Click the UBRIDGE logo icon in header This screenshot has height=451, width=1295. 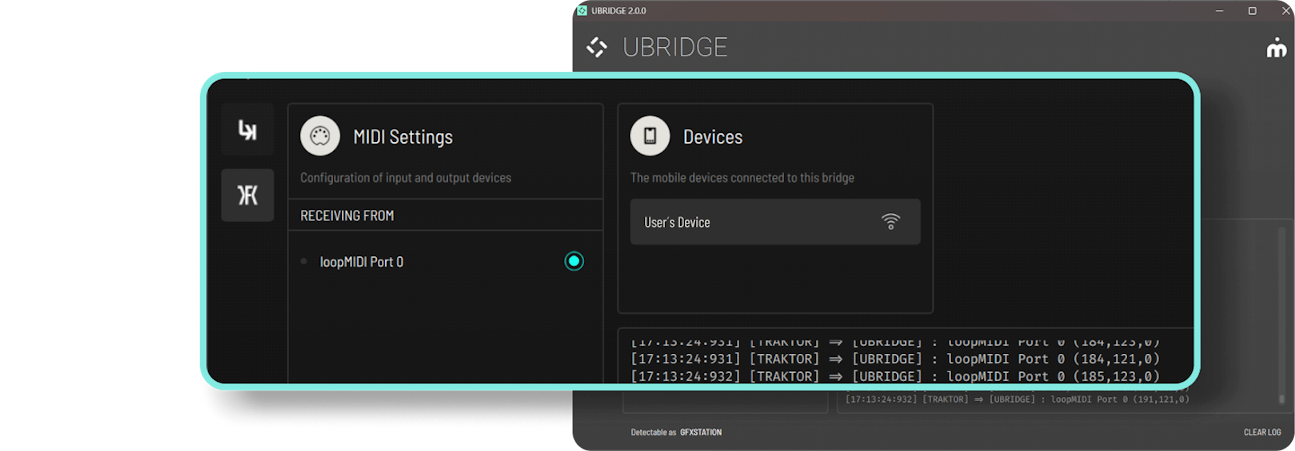click(x=597, y=47)
